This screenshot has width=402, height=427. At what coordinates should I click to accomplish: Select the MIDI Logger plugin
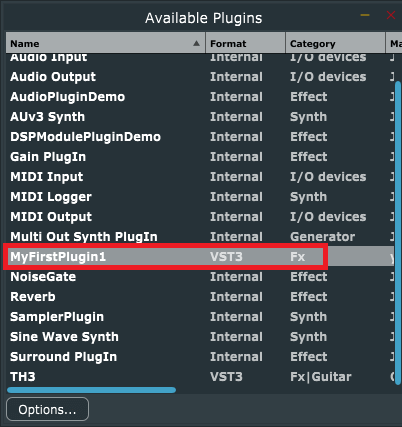coord(200,197)
